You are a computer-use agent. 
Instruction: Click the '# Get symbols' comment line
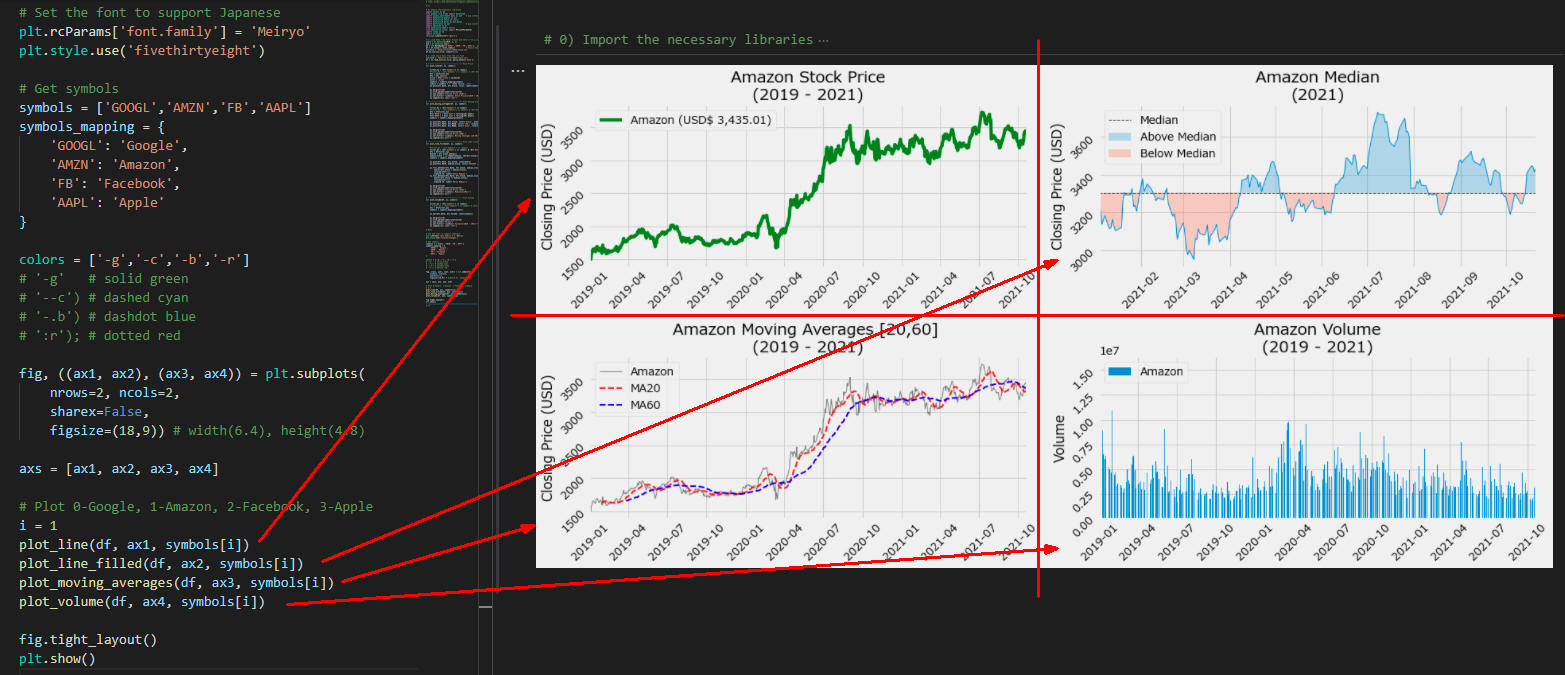point(68,88)
